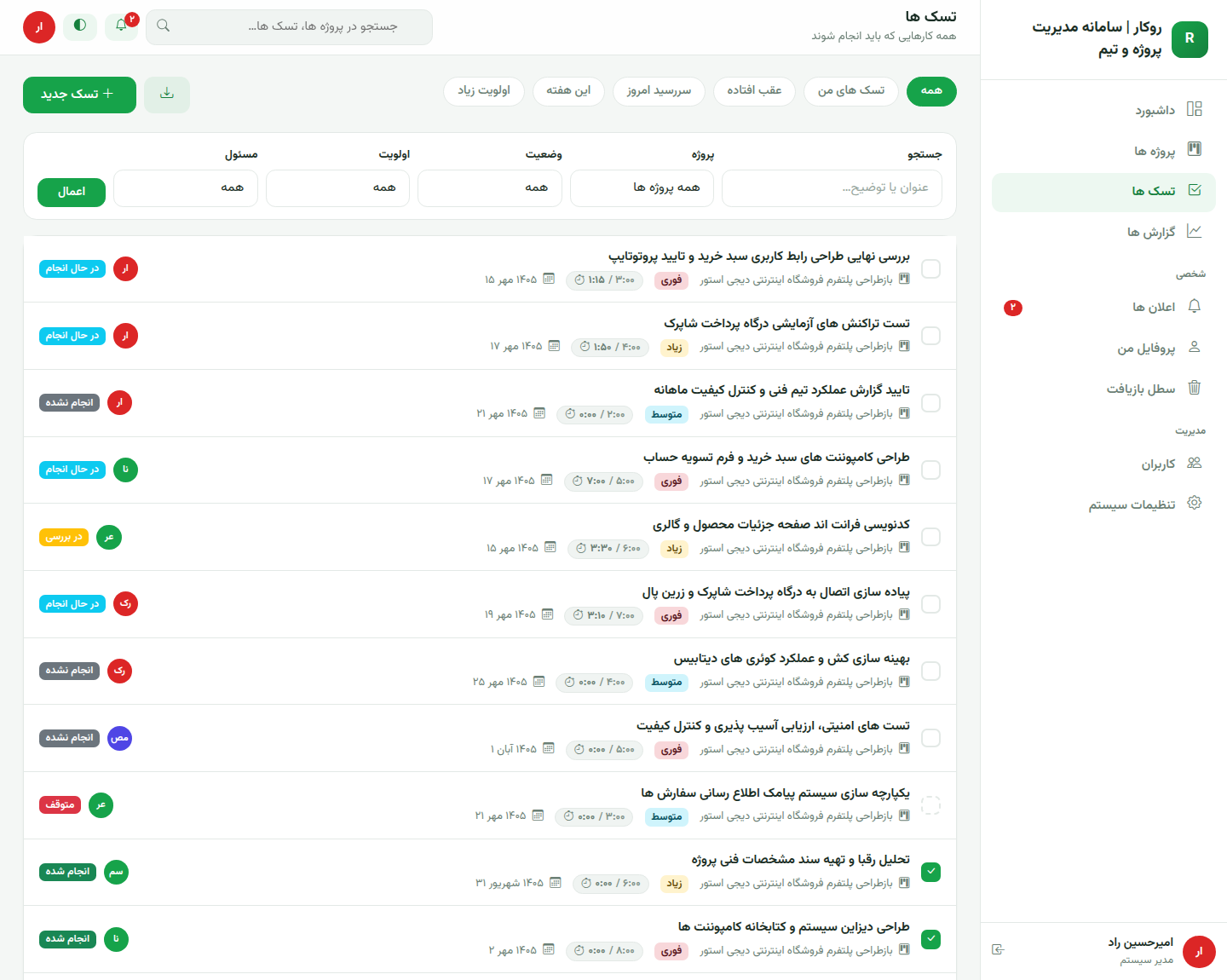The image size is (1227, 980).
Task: Open the مسئول assignee filter dropdown
Action: [186, 188]
